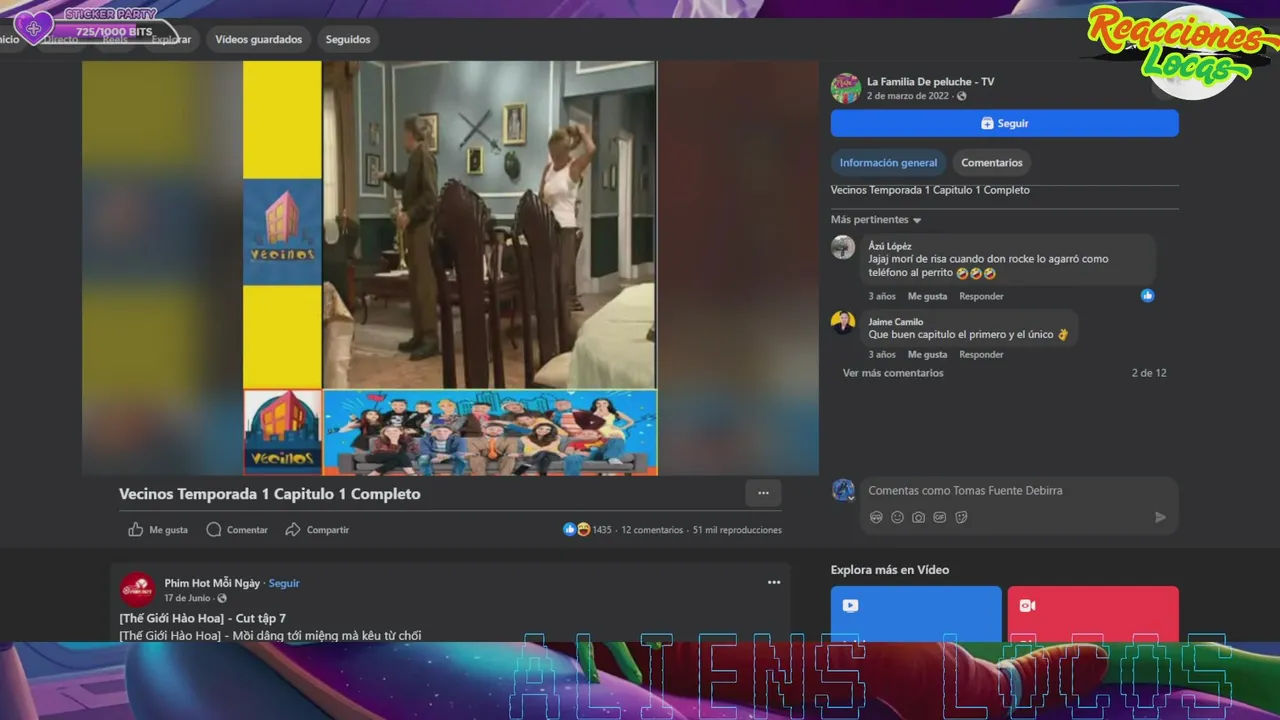Open the Explorar tab

click(171, 39)
